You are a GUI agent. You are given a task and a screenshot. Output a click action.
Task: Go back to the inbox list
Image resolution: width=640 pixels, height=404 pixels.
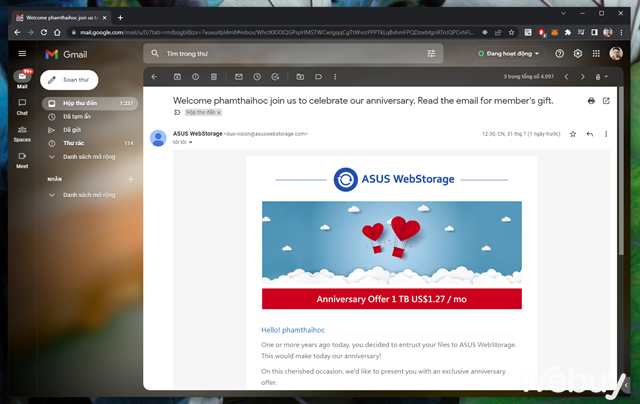click(154, 77)
